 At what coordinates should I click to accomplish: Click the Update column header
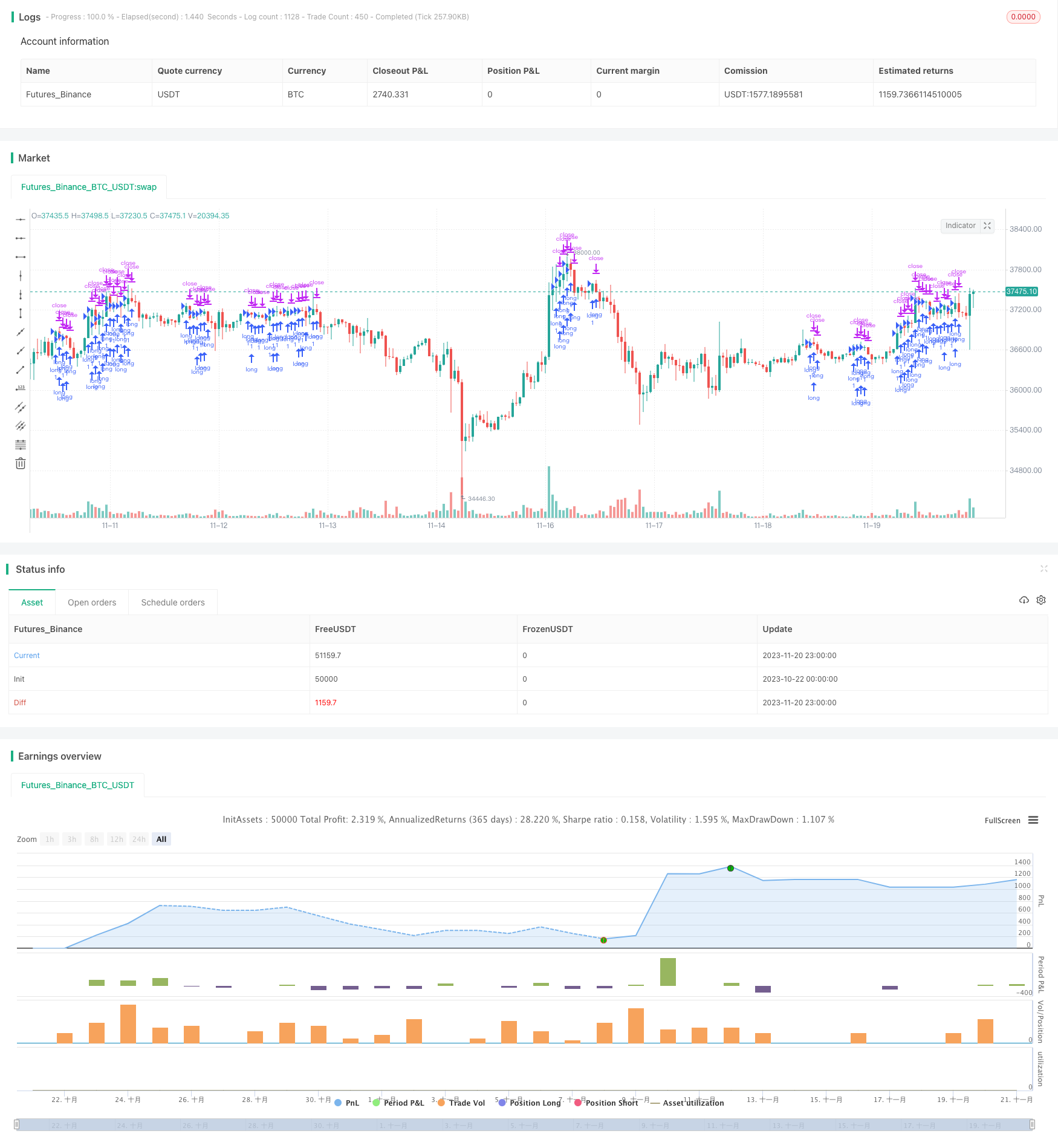(x=777, y=629)
